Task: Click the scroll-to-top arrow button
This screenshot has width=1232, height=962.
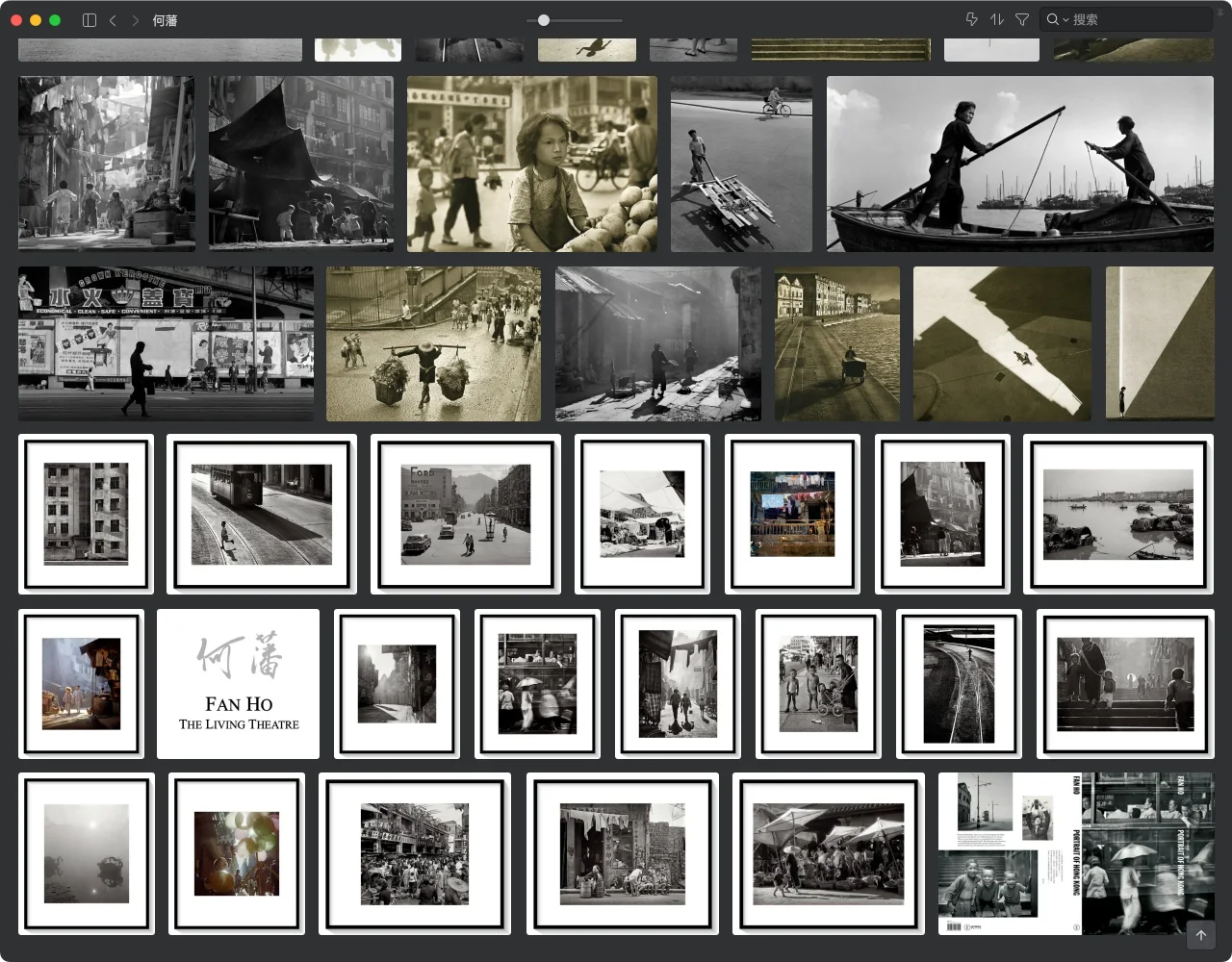Action: 1200,935
